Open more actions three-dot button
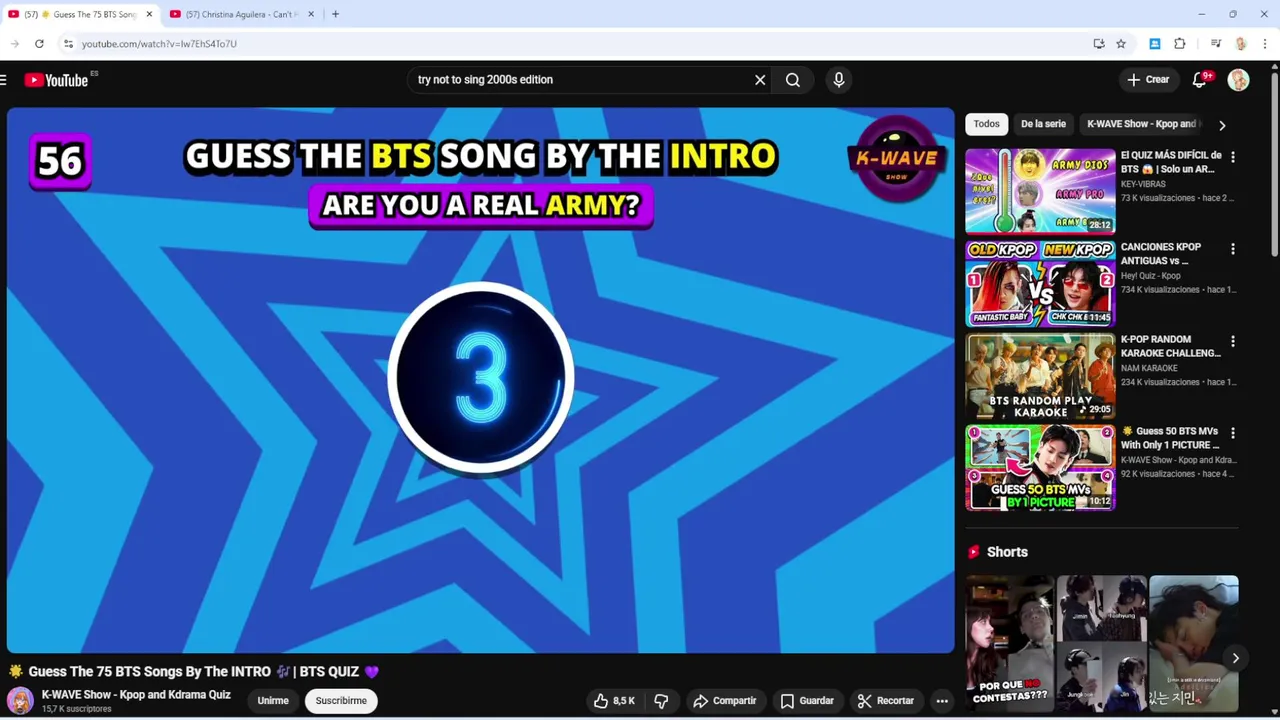Viewport: 1280px width, 720px height. pyautogui.click(x=942, y=701)
